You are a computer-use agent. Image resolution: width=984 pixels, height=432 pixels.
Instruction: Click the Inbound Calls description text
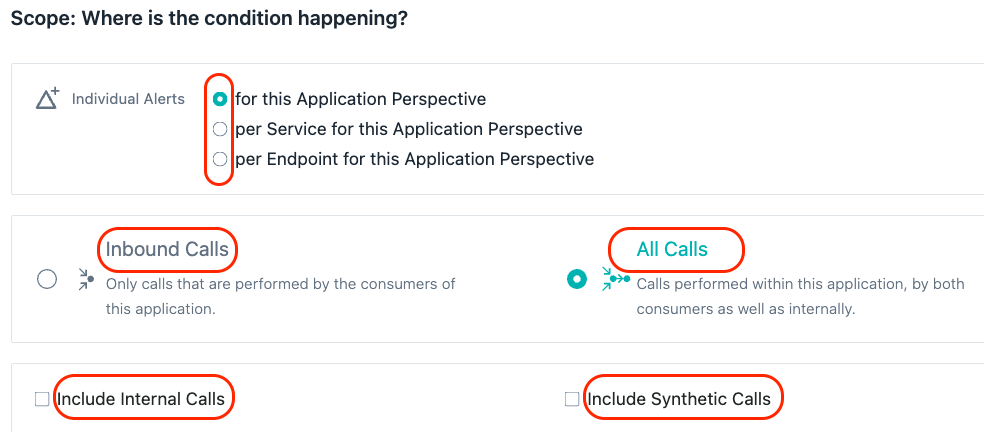281,296
